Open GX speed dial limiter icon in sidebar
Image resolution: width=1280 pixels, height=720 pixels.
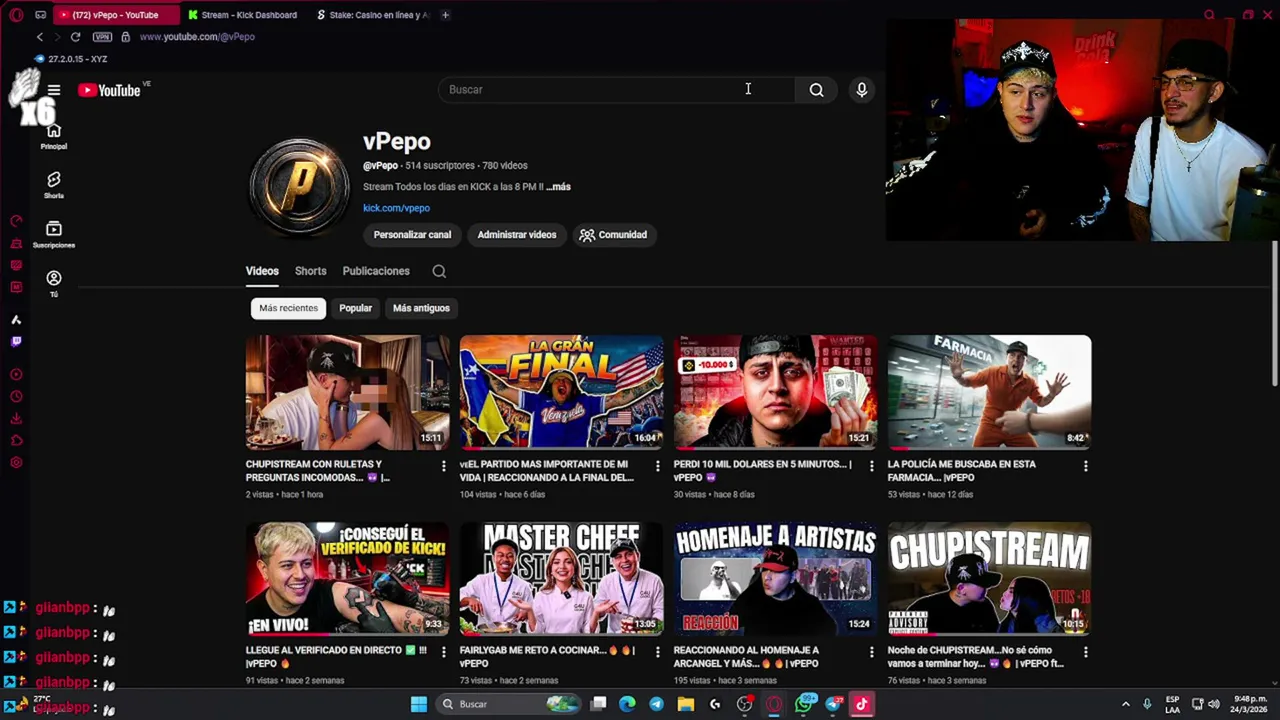[16, 221]
